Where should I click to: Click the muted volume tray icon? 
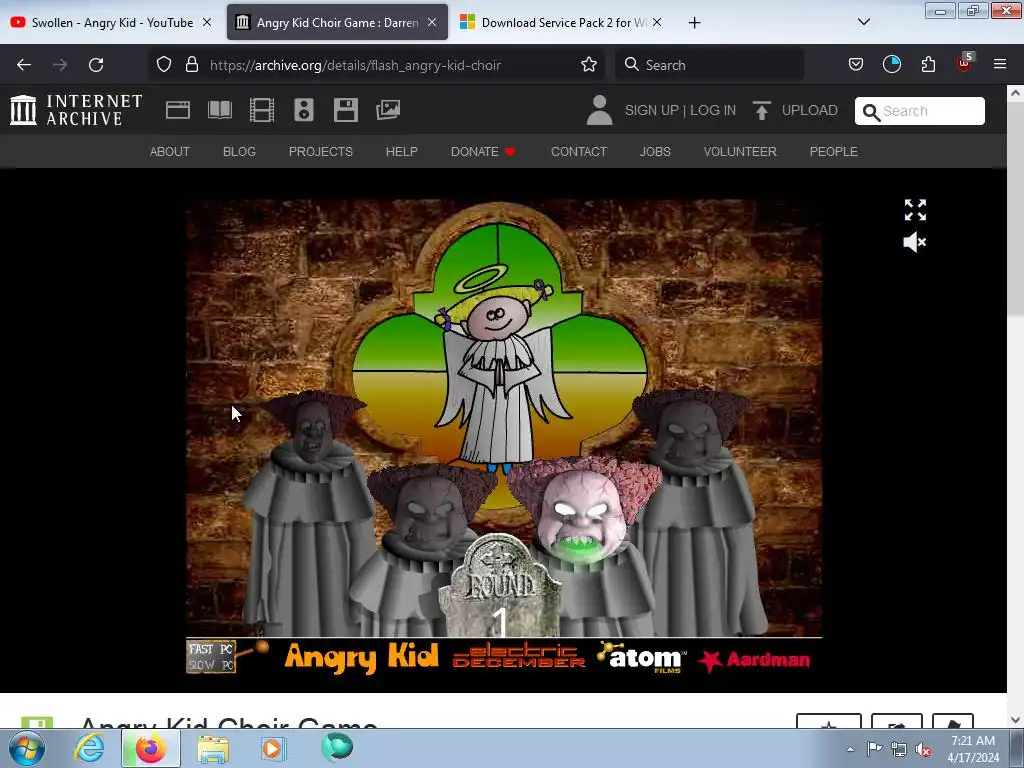tap(923, 750)
